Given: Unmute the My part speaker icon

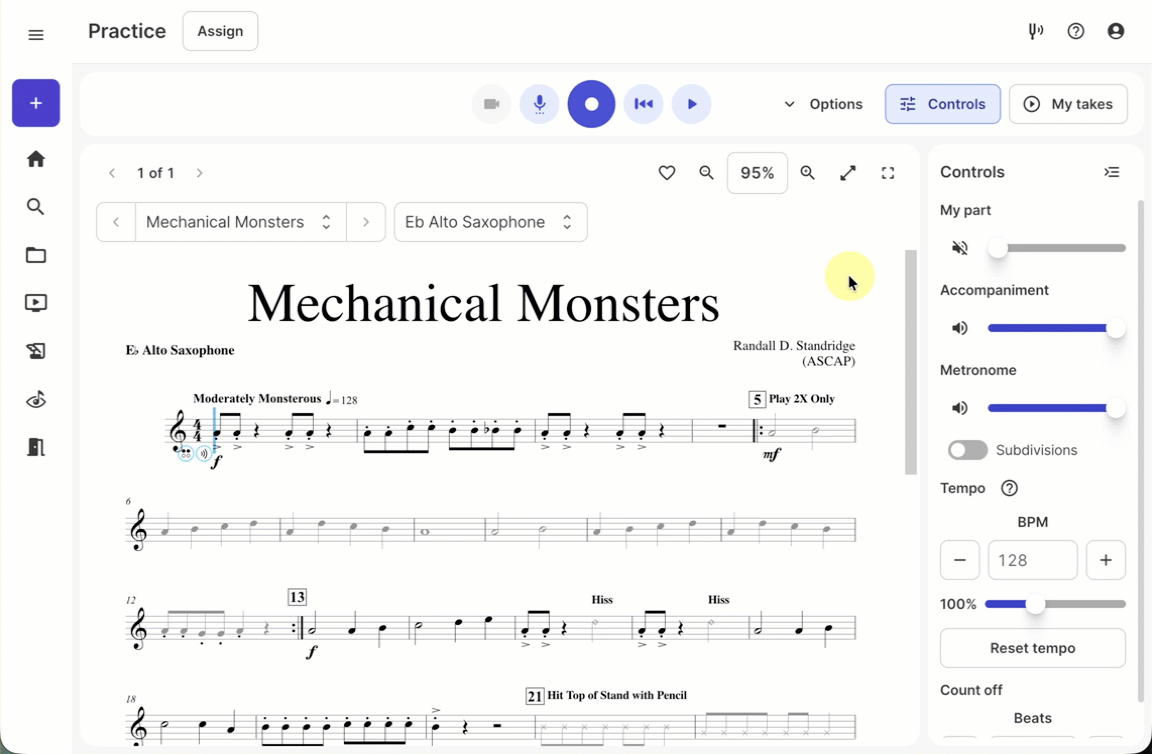Looking at the screenshot, I should (x=960, y=248).
